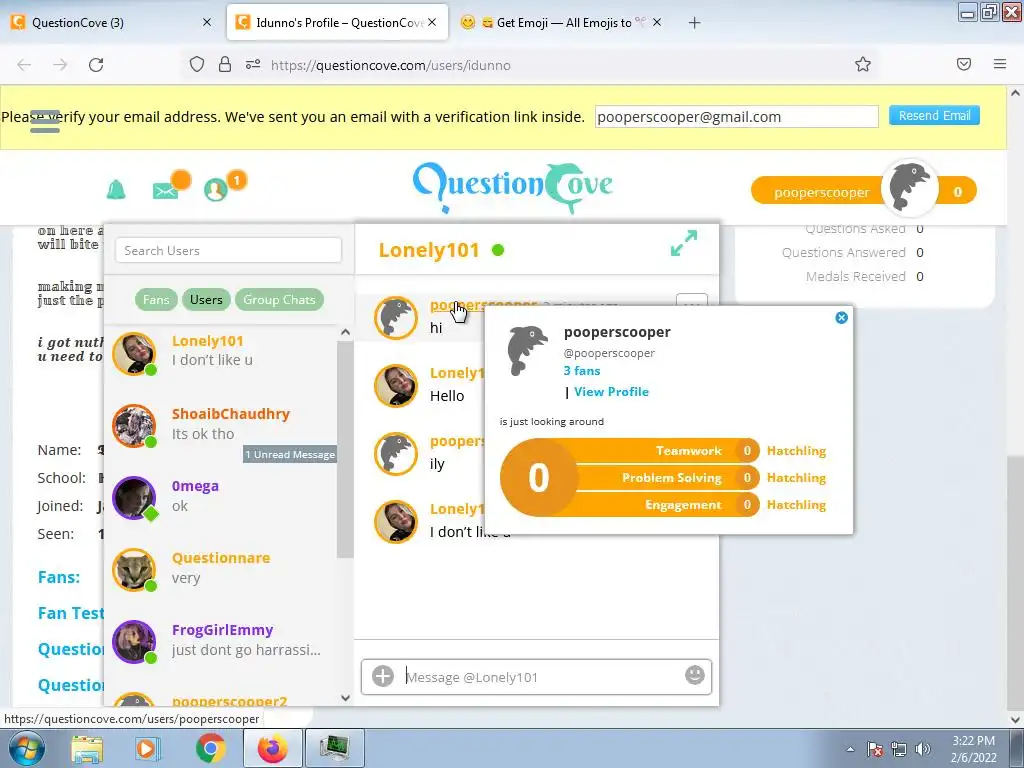Bookmark this page with the star icon
The height and width of the screenshot is (768, 1024).
pos(863,64)
